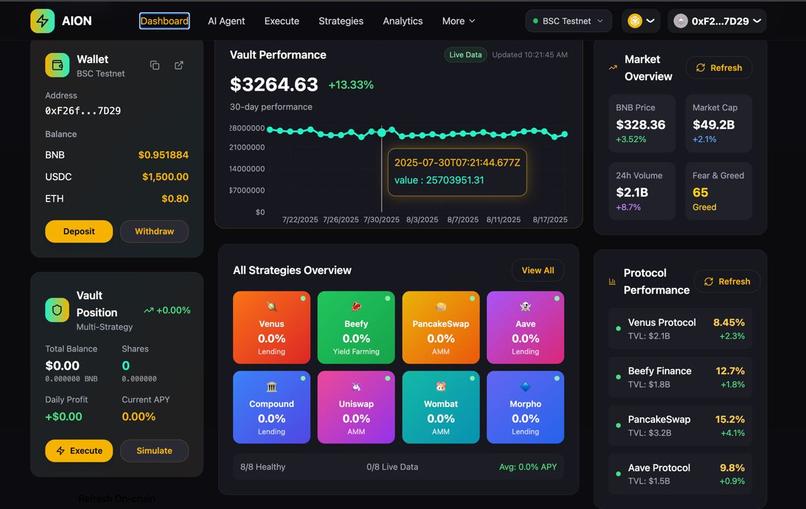Open the PancakeSwap AMM strategy card
The width and height of the screenshot is (806, 509).
pos(441,328)
